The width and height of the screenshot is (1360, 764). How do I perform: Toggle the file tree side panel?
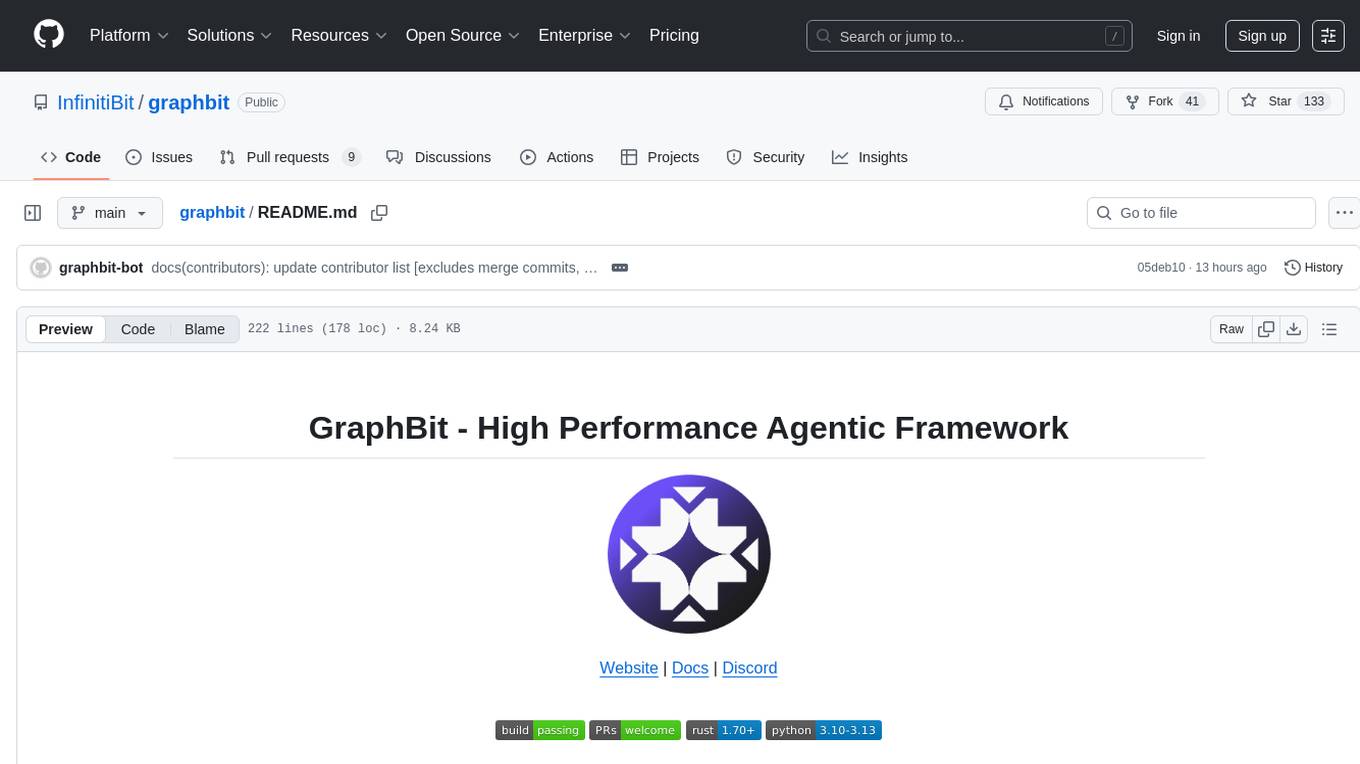33,213
